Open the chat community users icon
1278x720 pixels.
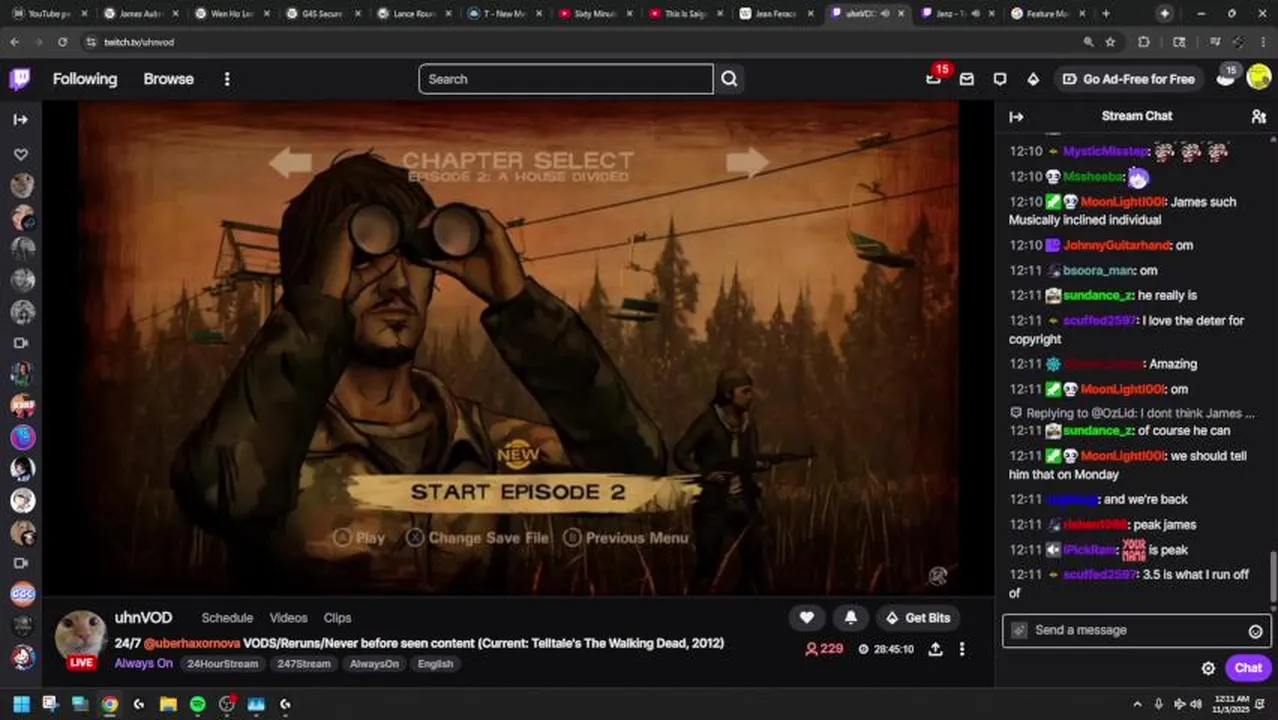tap(1258, 116)
